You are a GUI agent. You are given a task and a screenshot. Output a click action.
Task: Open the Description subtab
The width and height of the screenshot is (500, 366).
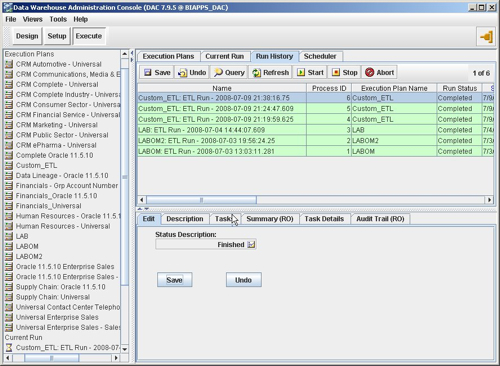(x=185, y=219)
